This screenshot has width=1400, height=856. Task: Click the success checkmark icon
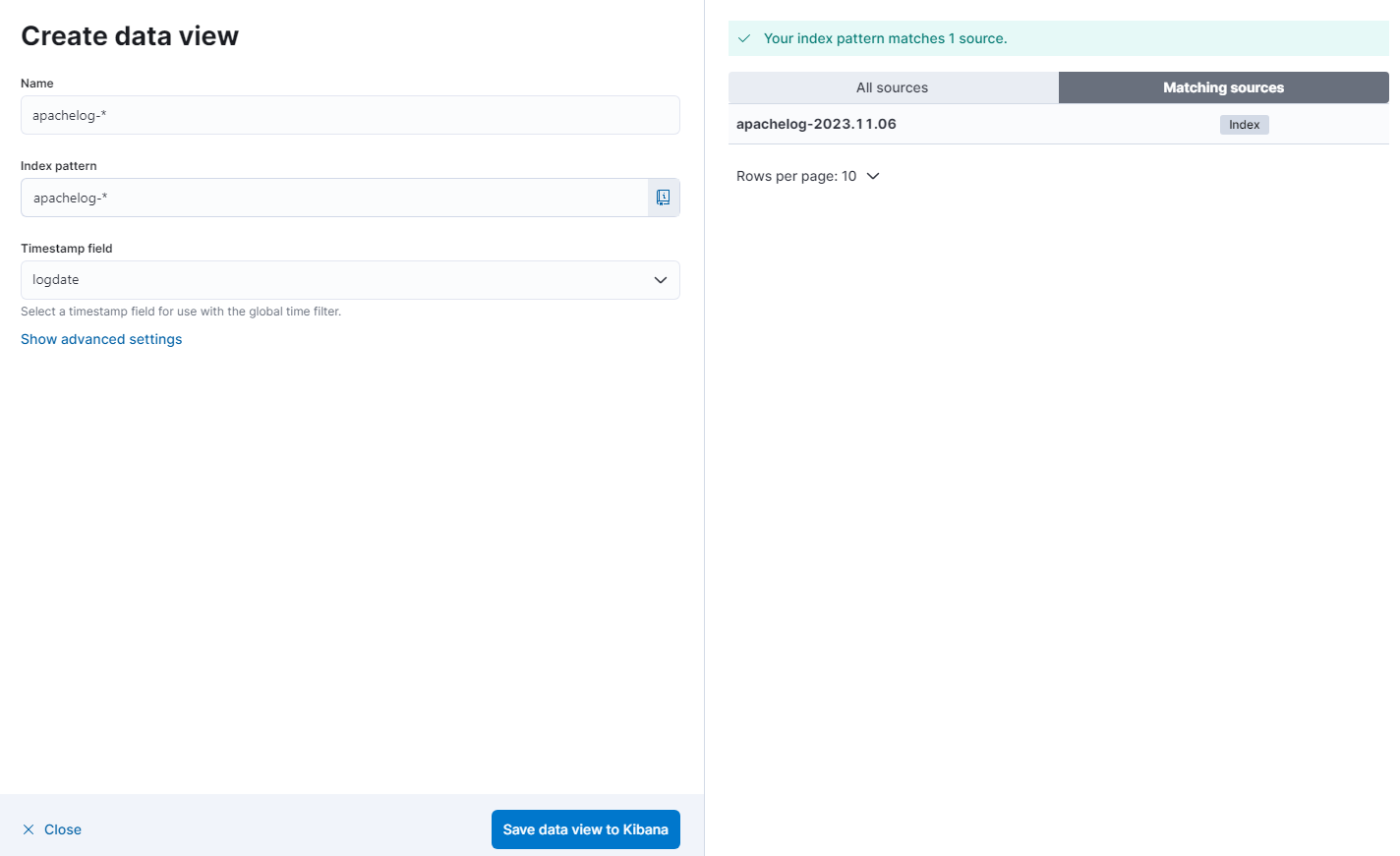(x=744, y=38)
